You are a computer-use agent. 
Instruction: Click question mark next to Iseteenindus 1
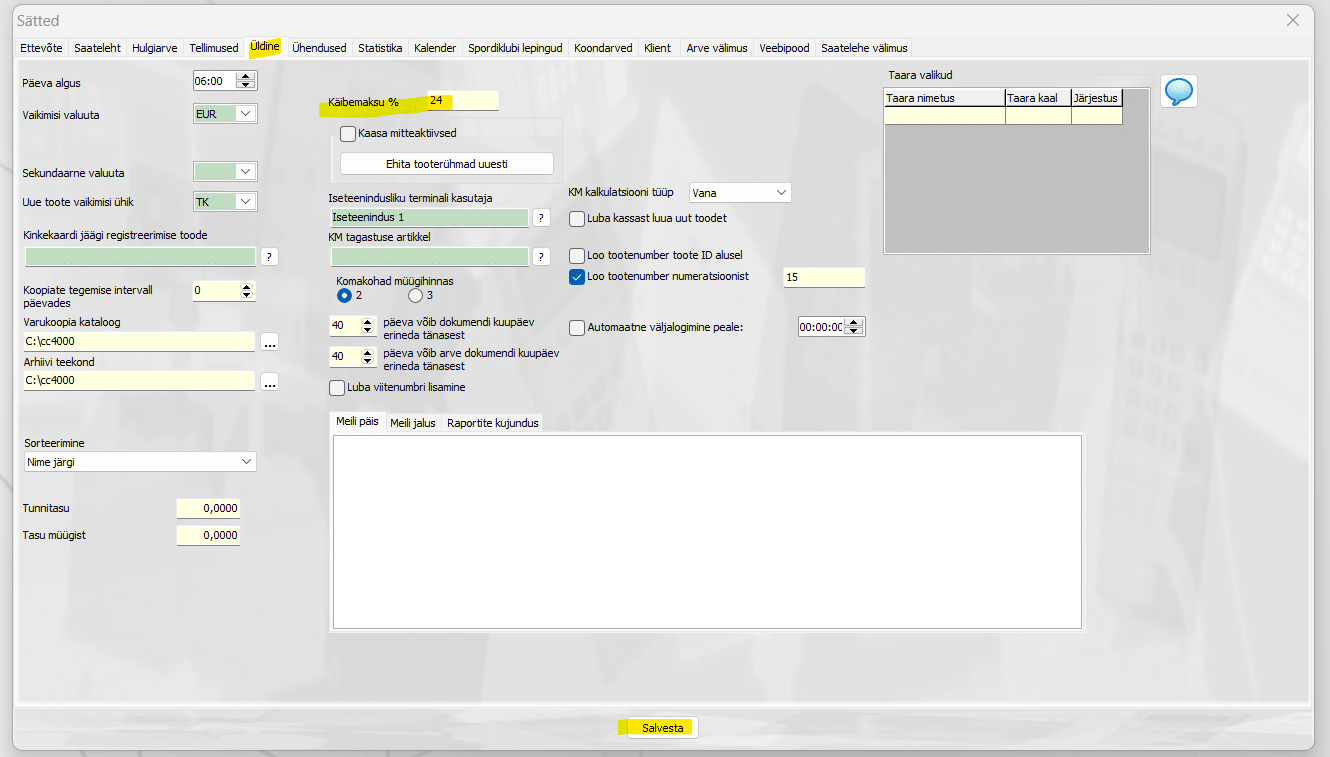pyautogui.click(x=541, y=218)
